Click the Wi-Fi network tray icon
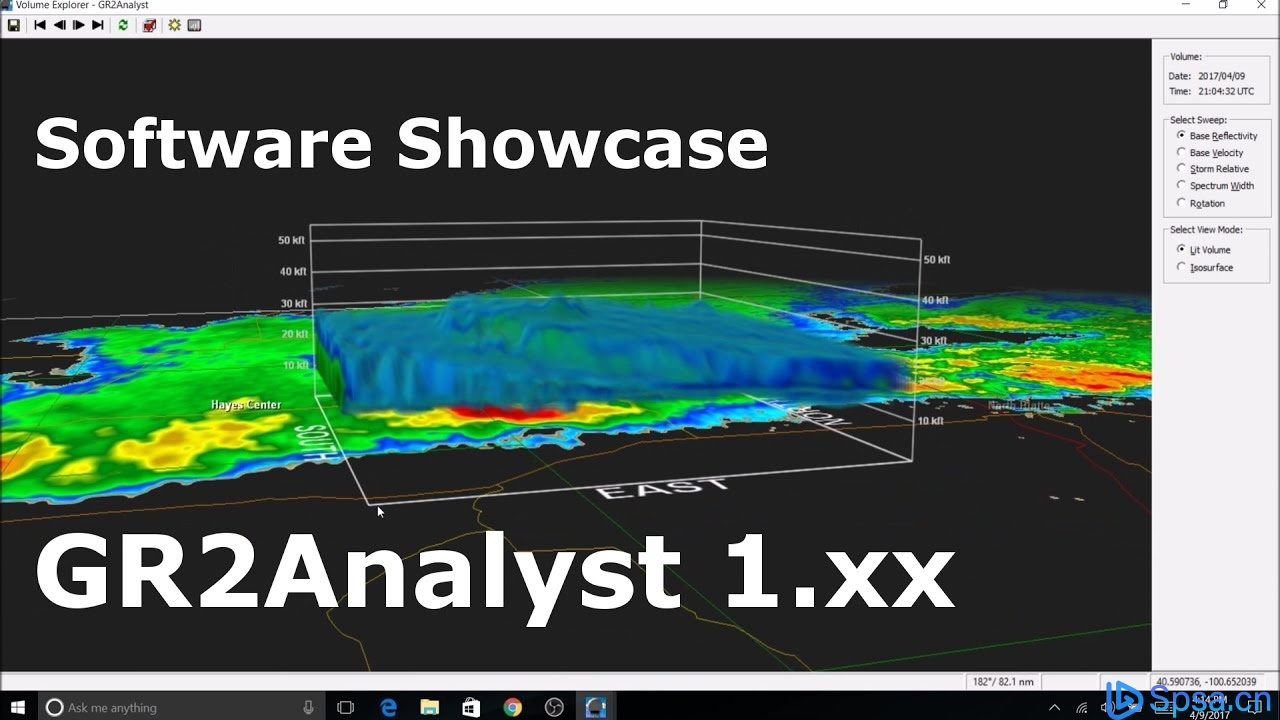 click(1081, 707)
